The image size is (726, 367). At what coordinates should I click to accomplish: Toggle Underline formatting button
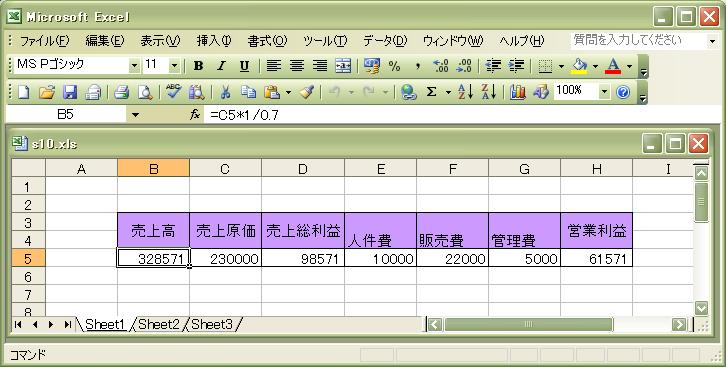coord(244,66)
